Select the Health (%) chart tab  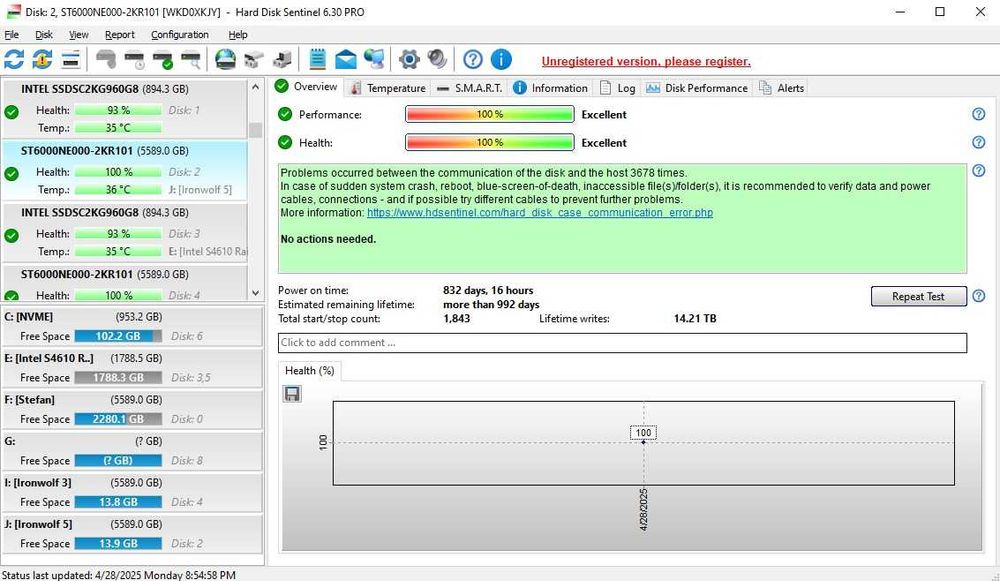[x=309, y=371]
